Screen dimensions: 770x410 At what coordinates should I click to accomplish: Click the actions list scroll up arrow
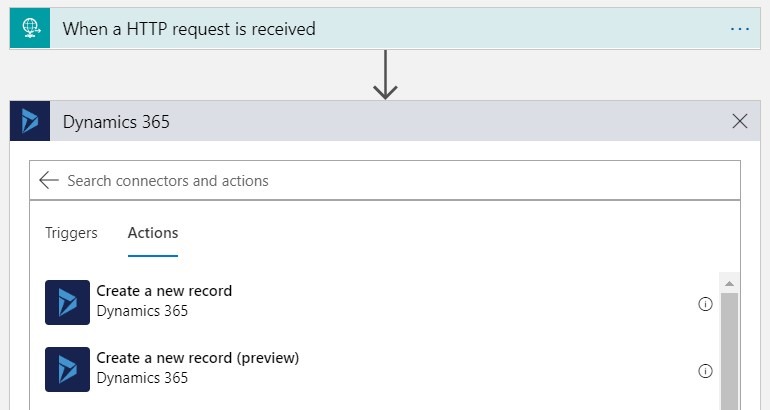click(729, 282)
